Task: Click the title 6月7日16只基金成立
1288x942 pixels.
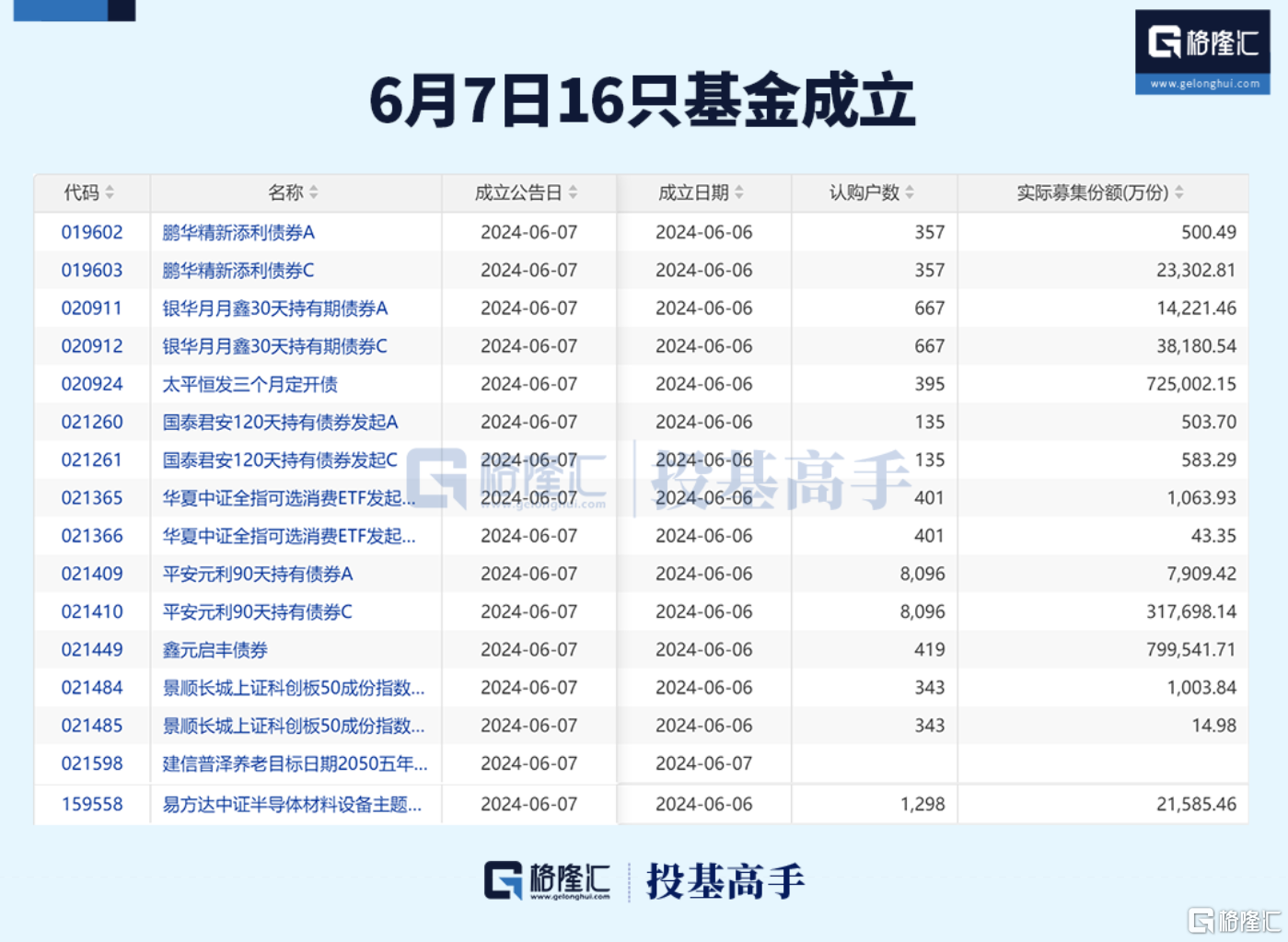Action: [x=643, y=99]
